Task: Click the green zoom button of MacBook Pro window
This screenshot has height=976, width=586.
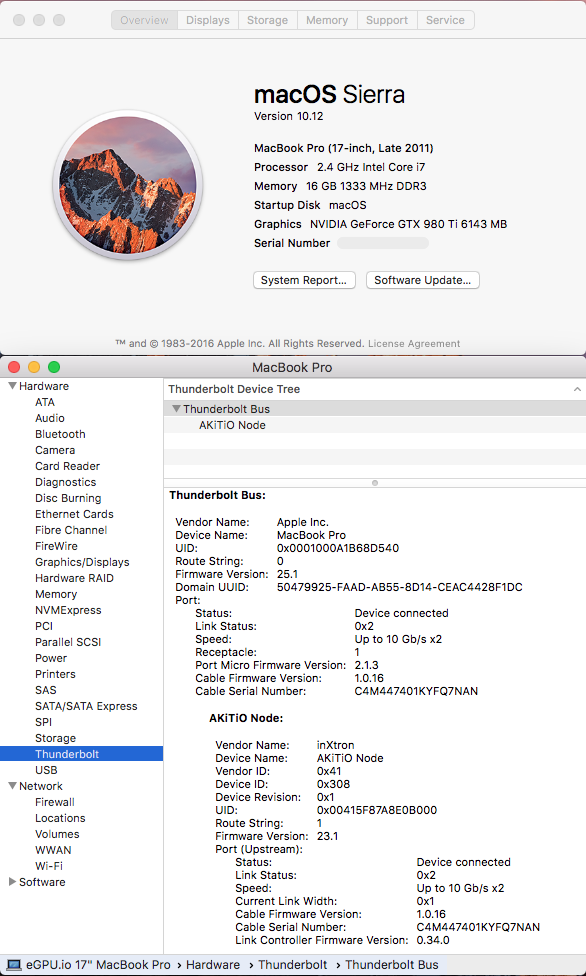Action: pos(54,367)
